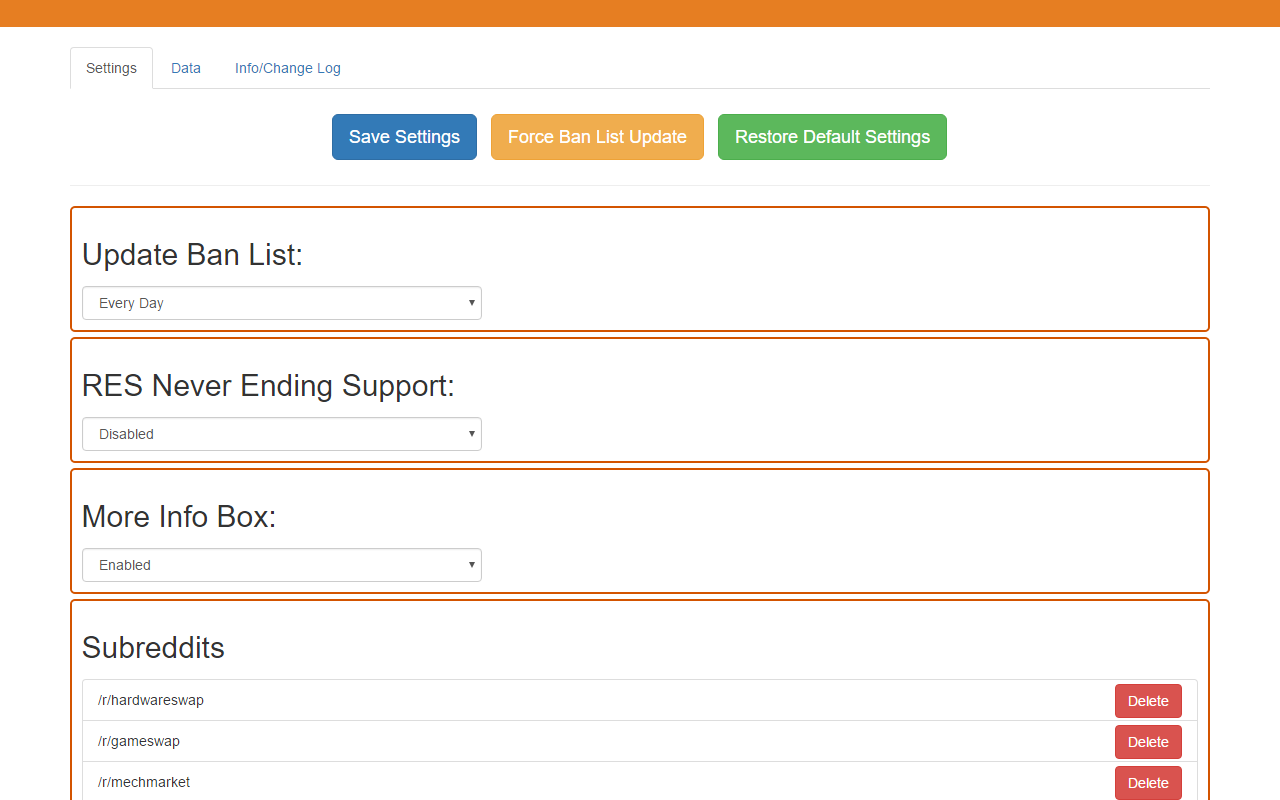Remove /r/mechmarket with its Delete button

[1148, 783]
